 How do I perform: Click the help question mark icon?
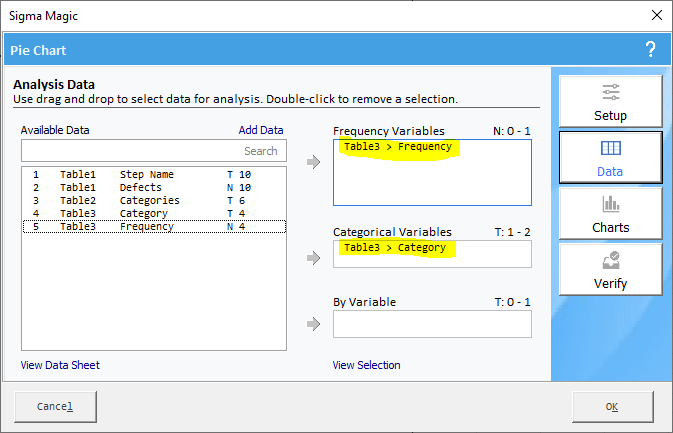(x=651, y=49)
